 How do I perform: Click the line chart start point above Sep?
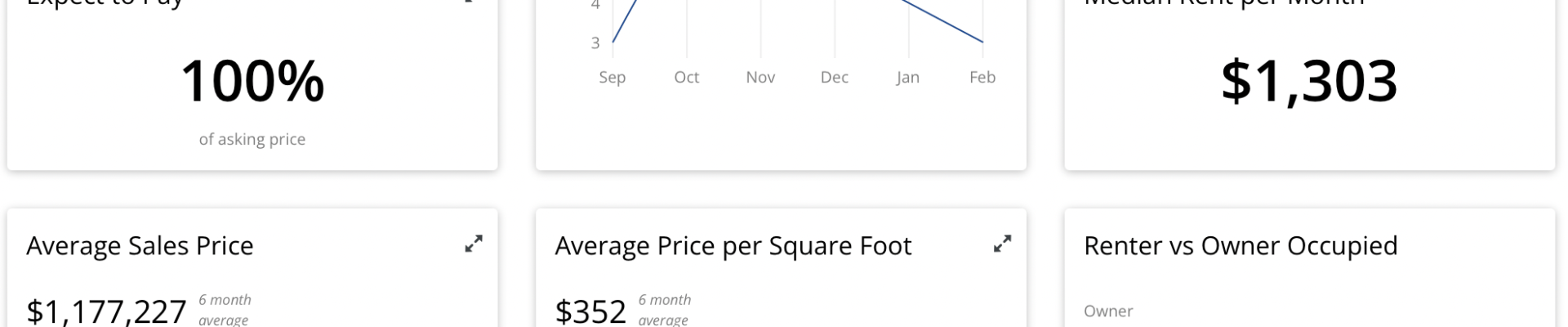tap(612, 42)
